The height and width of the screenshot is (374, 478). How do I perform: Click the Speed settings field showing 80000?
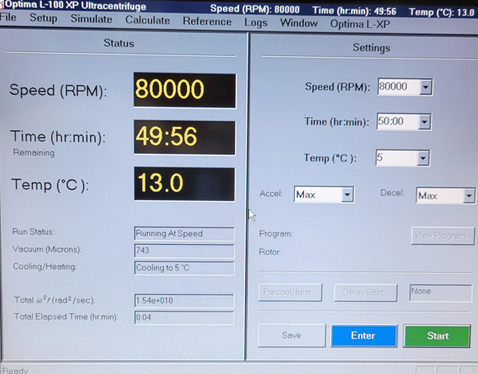click(x=399, y=87)
